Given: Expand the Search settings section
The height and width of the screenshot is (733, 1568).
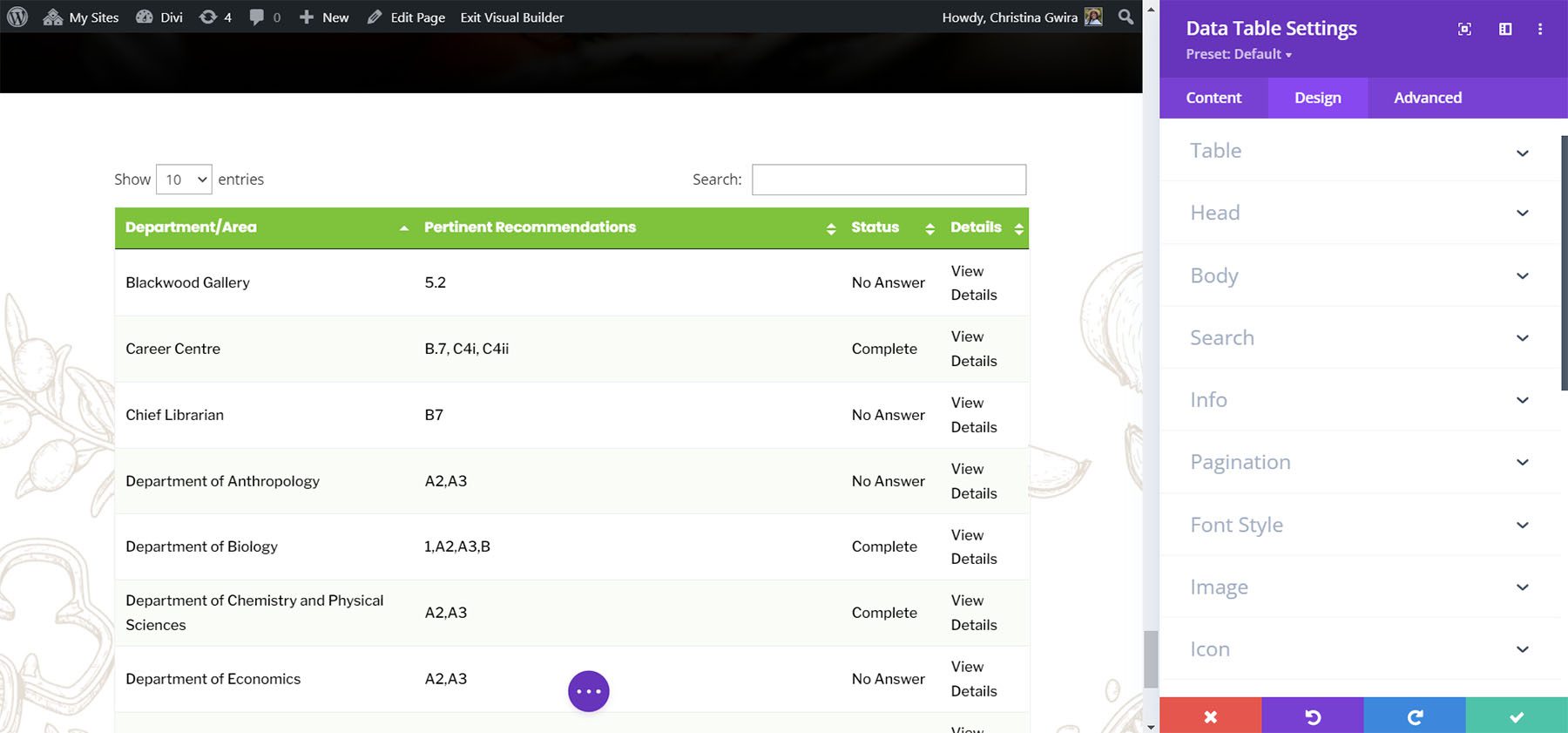Looking at the screenshot, I should point(1360,337).
